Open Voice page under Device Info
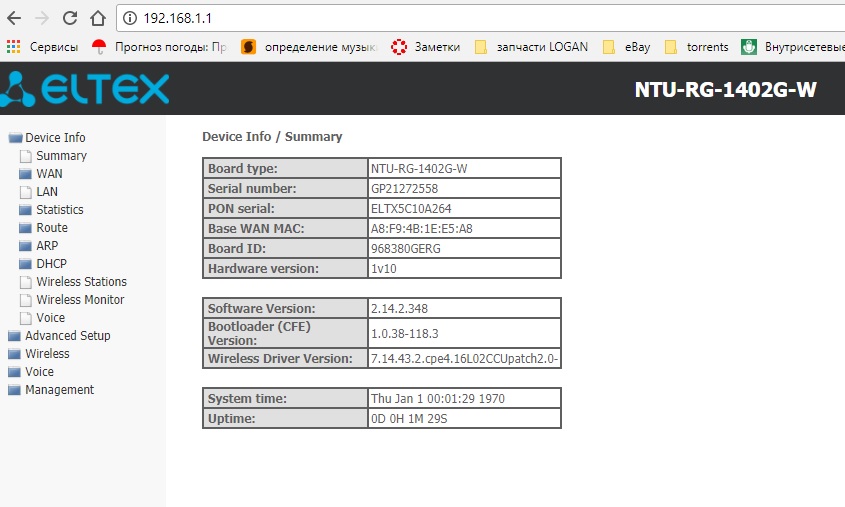The height and width of the screenshot is (507, 845). pyautogui.click(x=50, y=317)
